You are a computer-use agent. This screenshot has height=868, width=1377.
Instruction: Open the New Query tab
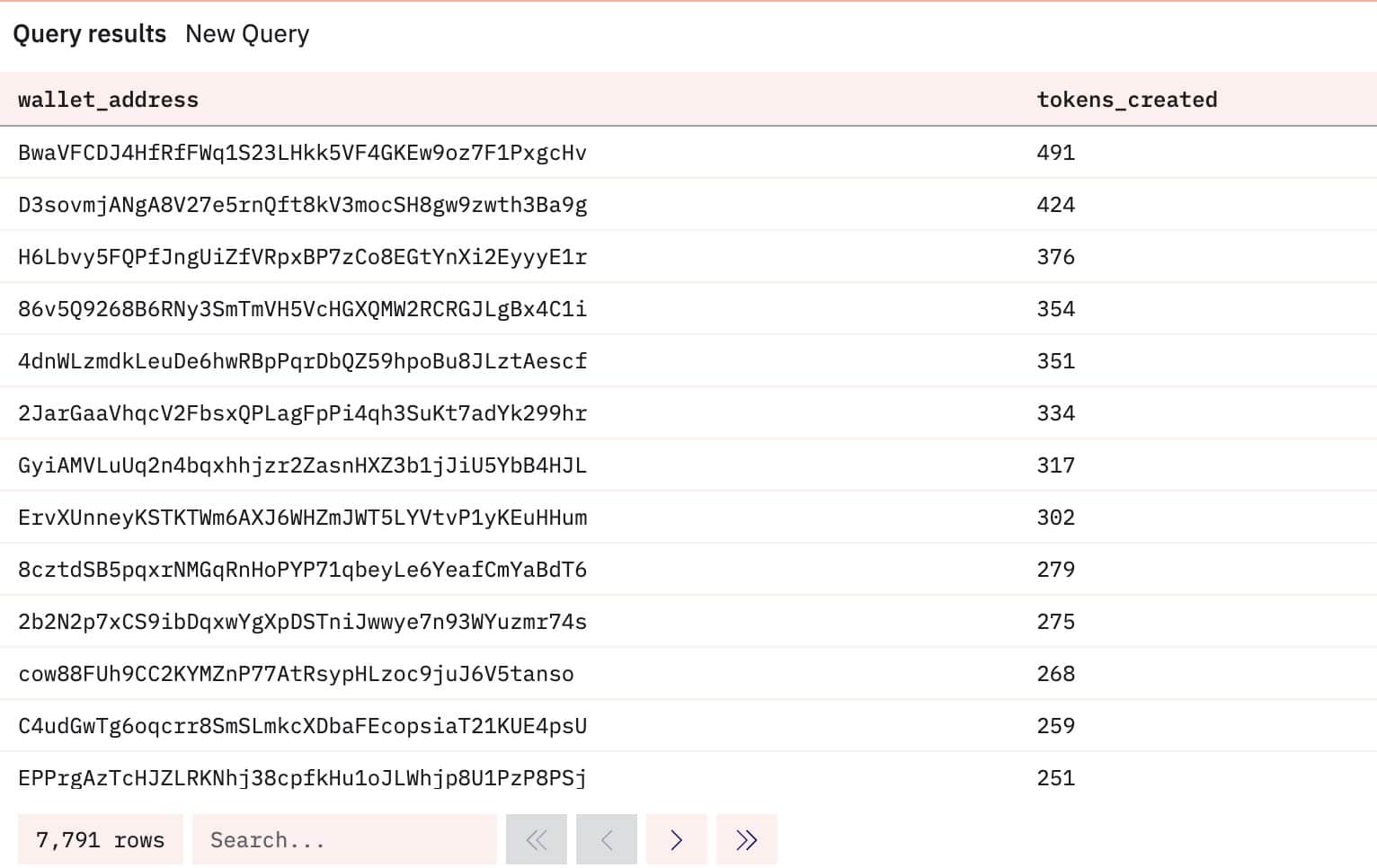(247, 34)
